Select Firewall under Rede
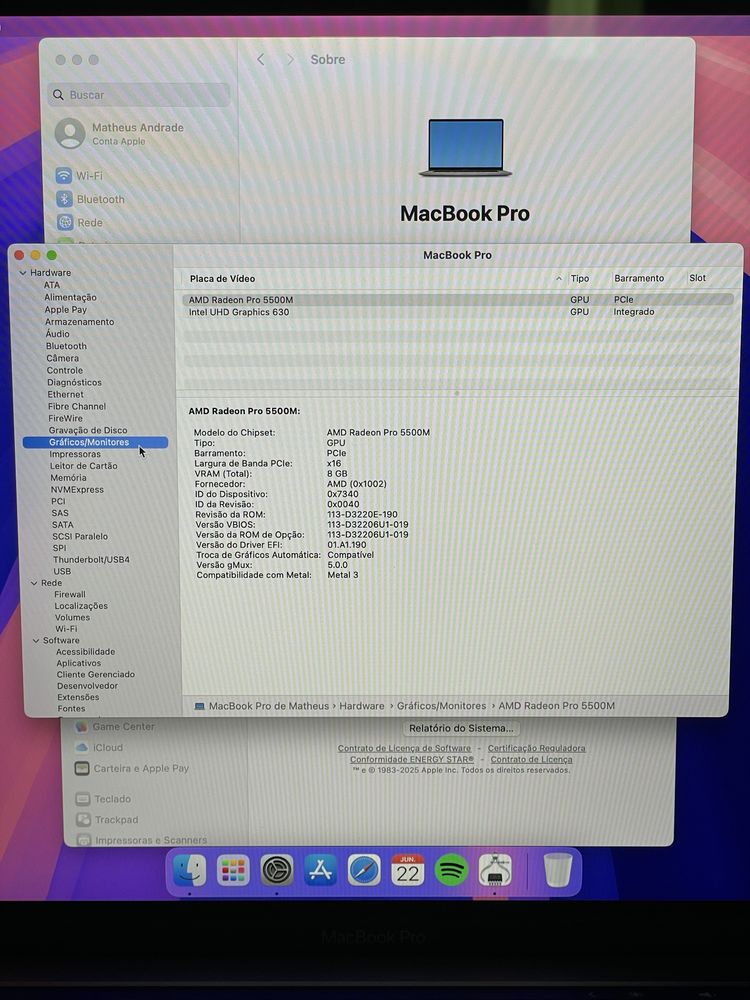 70,594
